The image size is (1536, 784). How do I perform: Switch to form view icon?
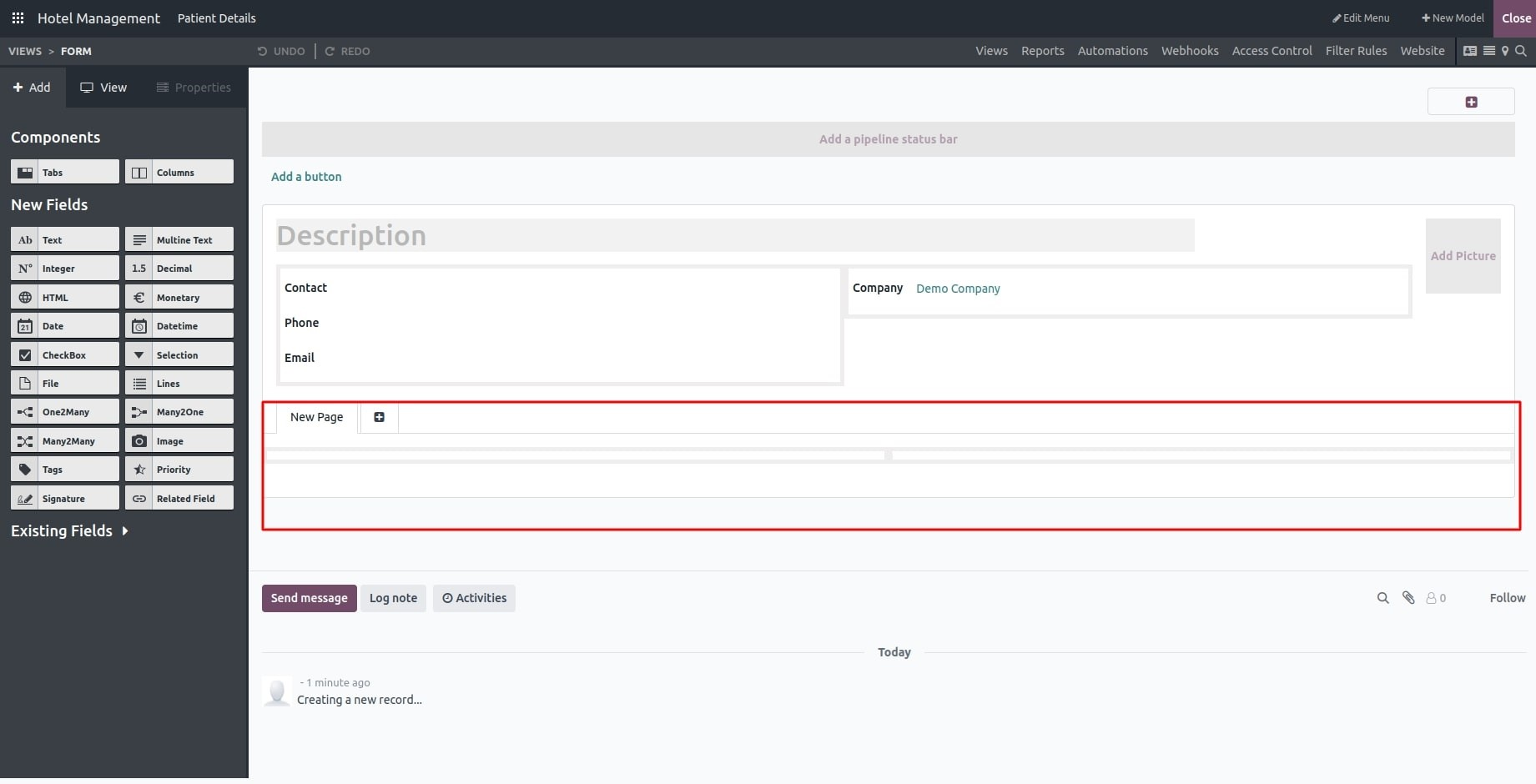[x=1470, y=51]
